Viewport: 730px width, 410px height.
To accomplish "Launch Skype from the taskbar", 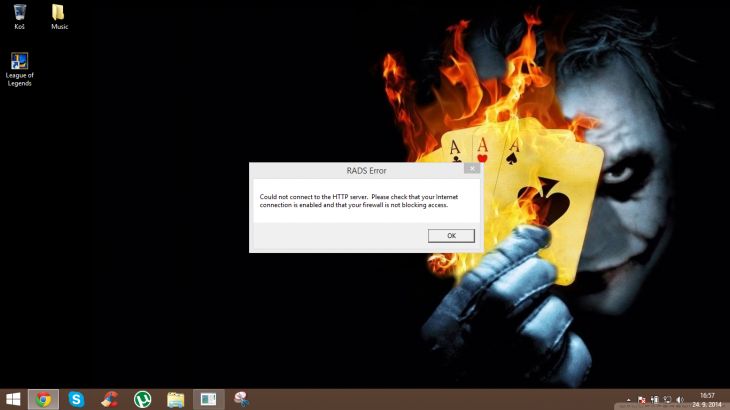I will 76,399.
